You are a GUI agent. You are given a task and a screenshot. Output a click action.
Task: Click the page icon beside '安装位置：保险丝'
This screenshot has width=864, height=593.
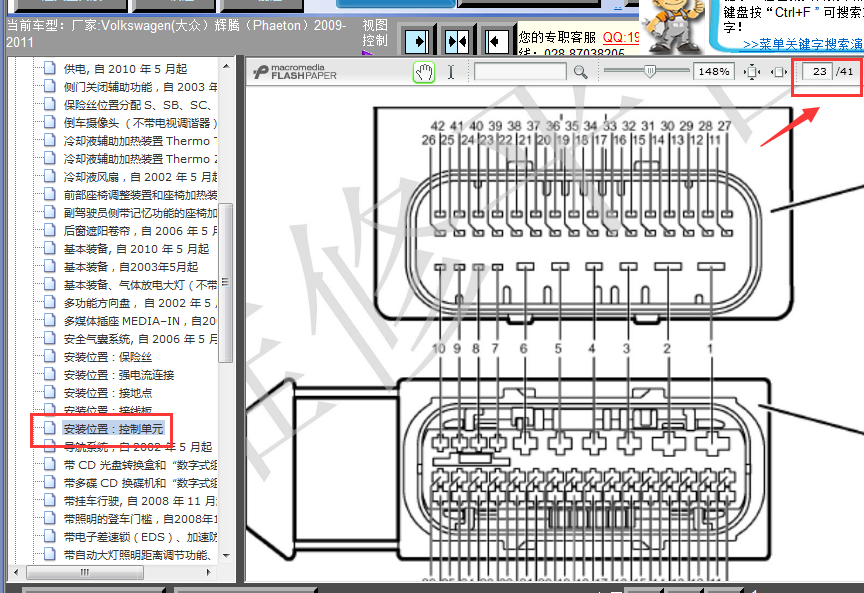[50, 357]
